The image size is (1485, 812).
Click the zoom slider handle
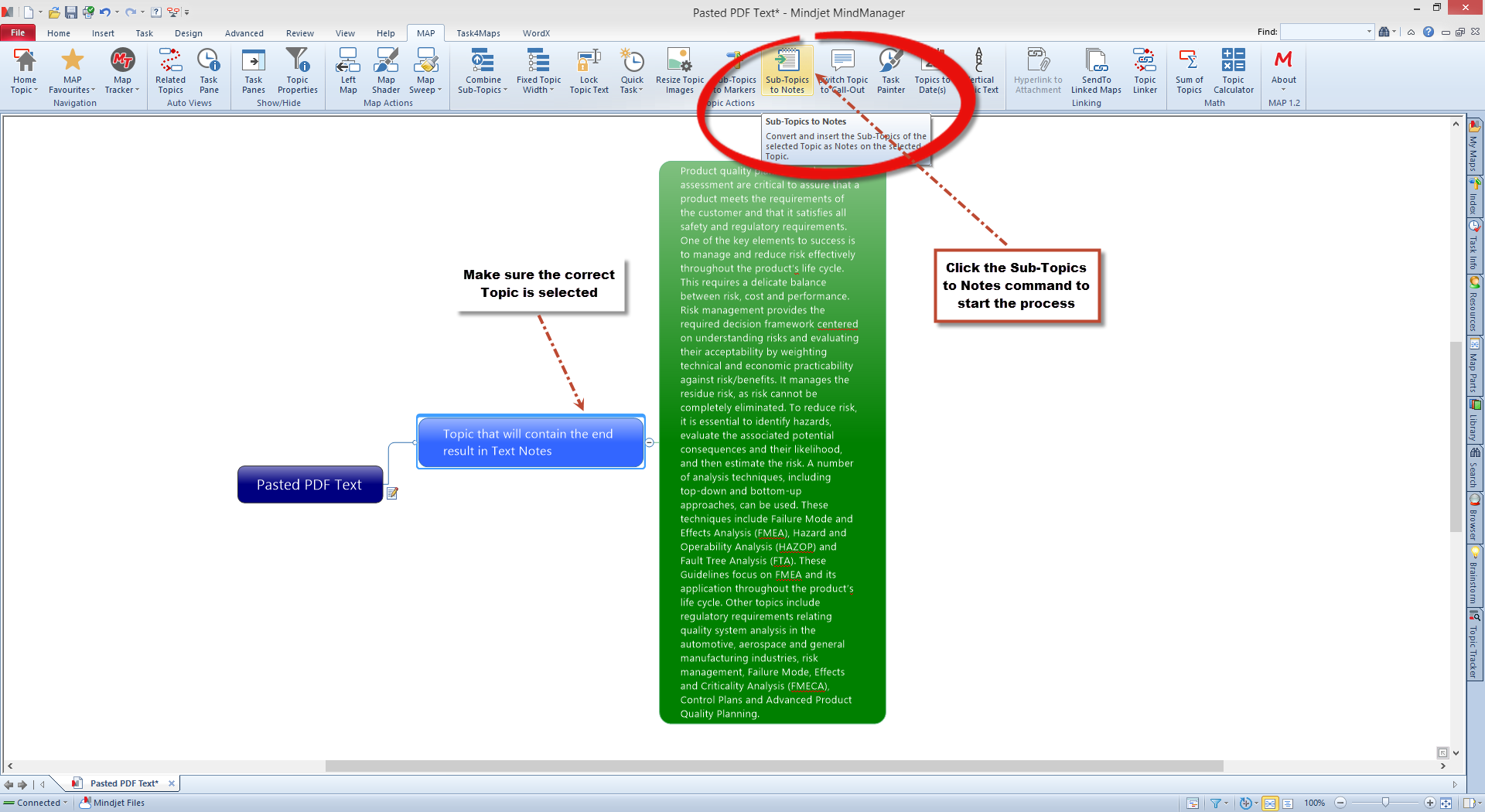coord(1385,803)
